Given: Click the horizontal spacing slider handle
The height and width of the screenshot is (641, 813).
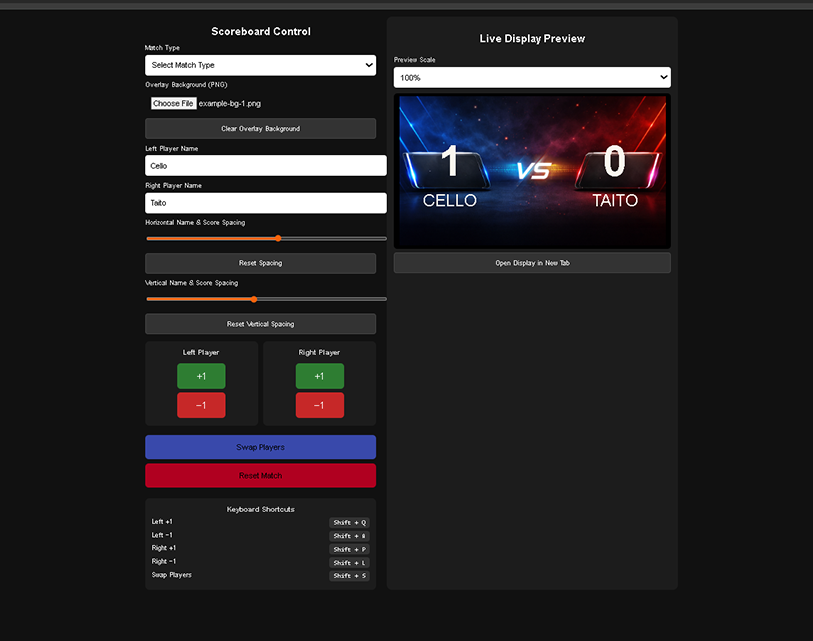Looking at the screenshot, I should 277,238.
